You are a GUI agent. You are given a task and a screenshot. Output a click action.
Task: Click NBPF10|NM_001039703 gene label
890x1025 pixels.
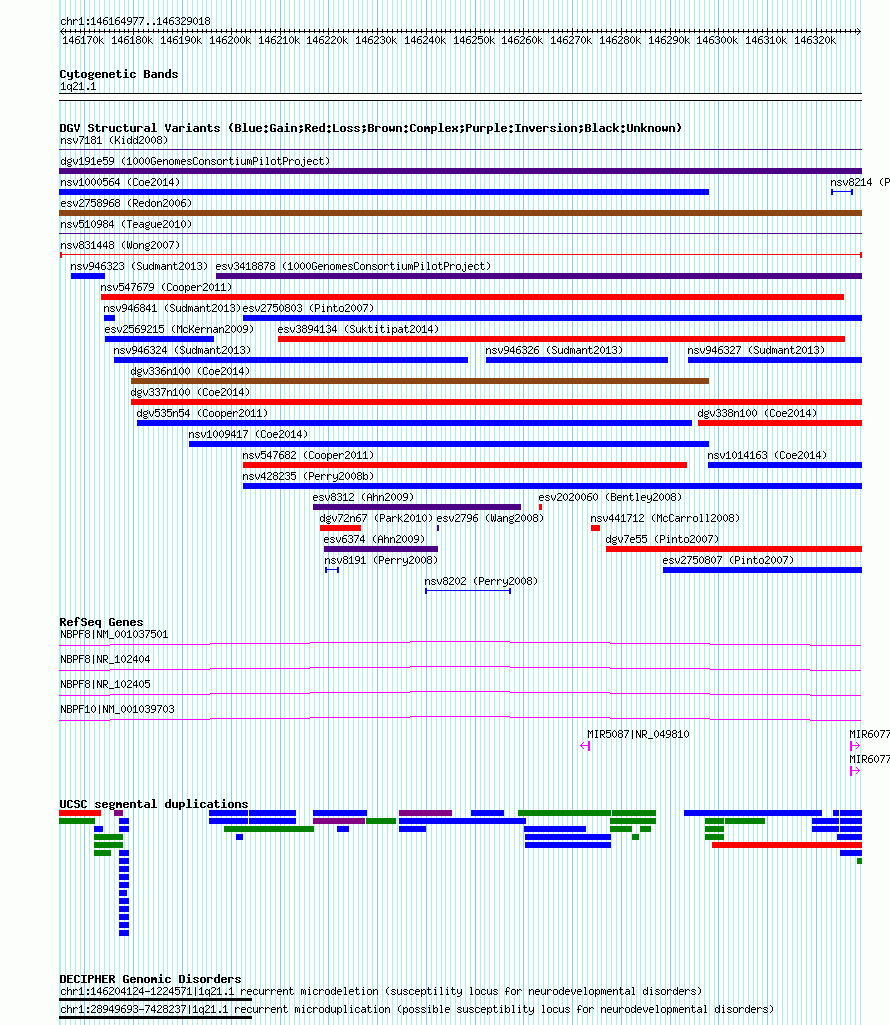point(117,709)
